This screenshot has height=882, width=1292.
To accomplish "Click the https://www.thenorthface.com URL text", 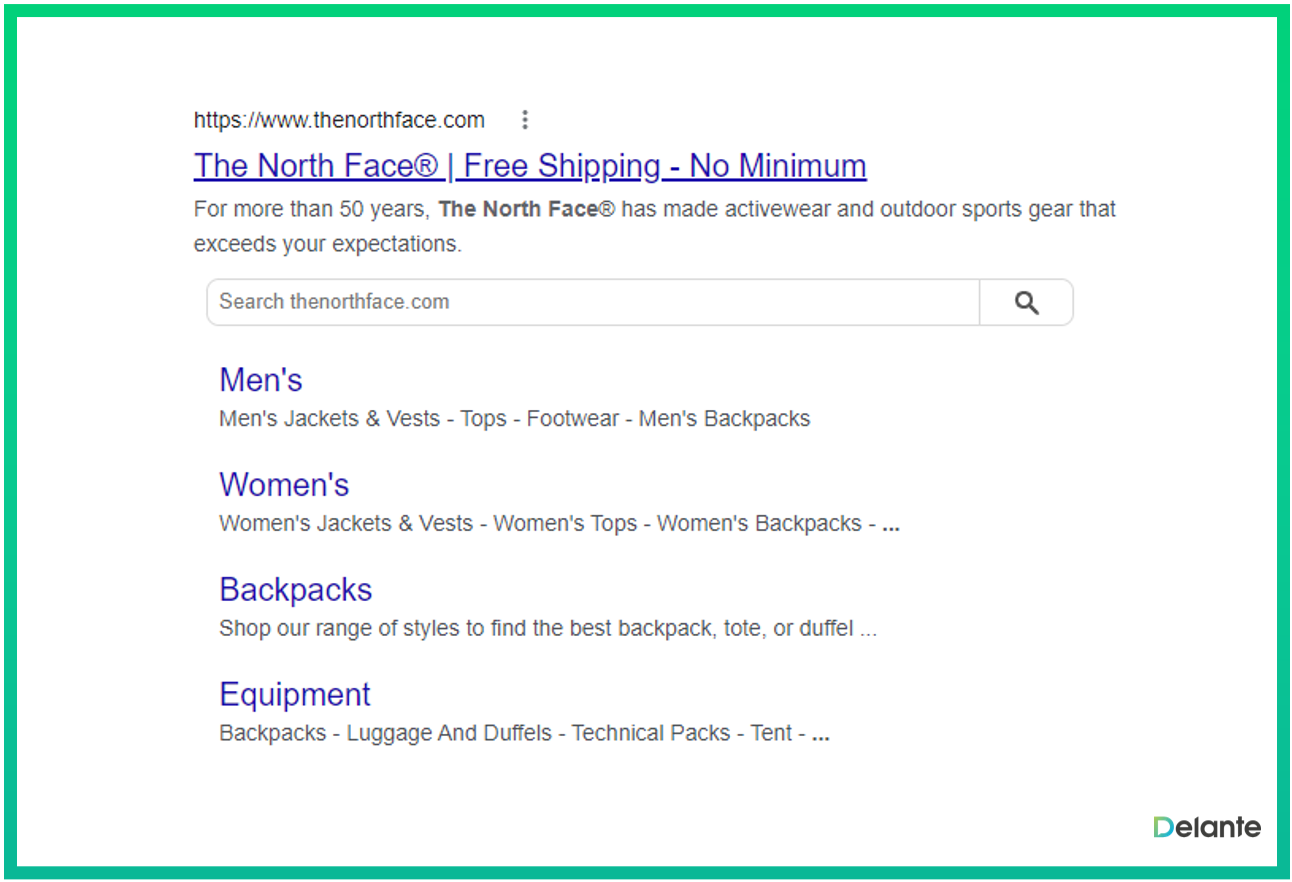I will coord(339,120).
